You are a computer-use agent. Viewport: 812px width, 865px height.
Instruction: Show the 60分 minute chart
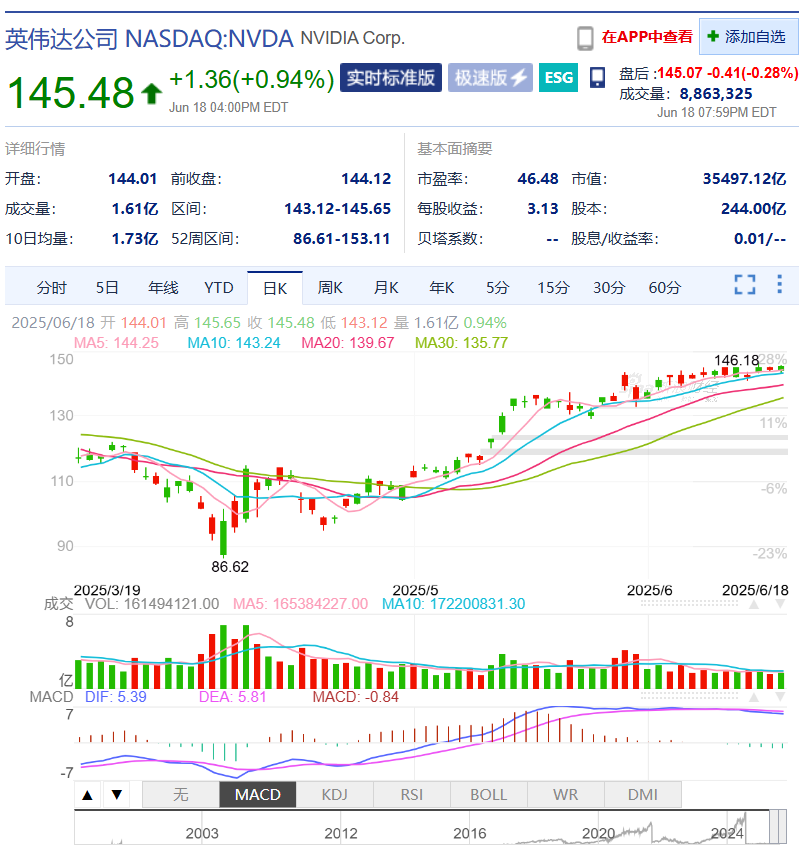tap(665, 287)
